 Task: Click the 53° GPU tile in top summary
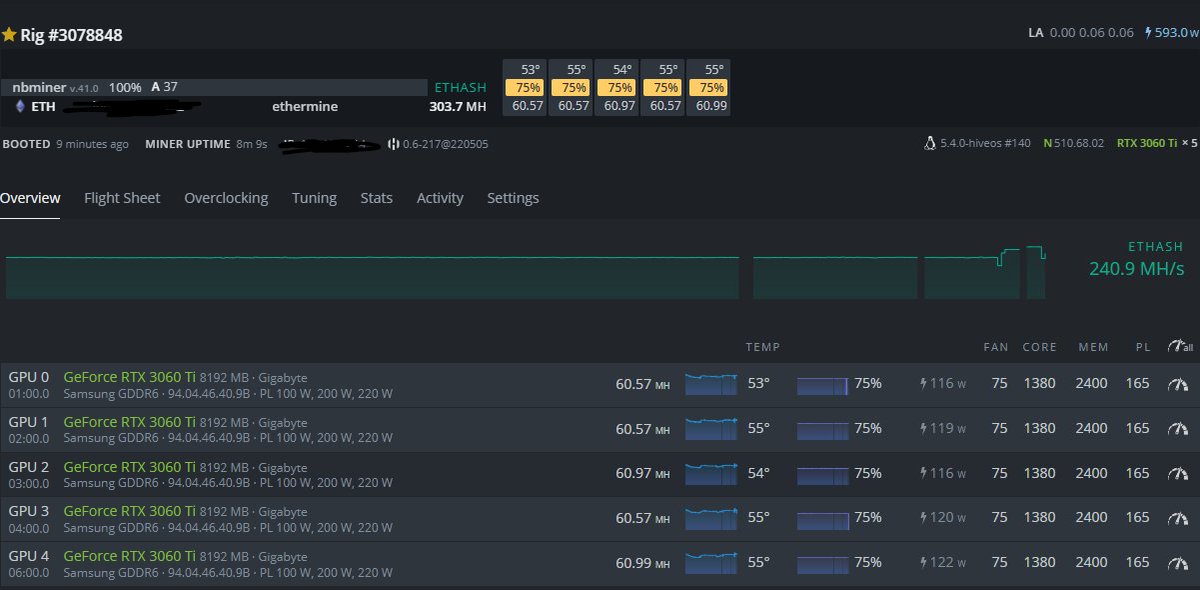click(526, 88)
